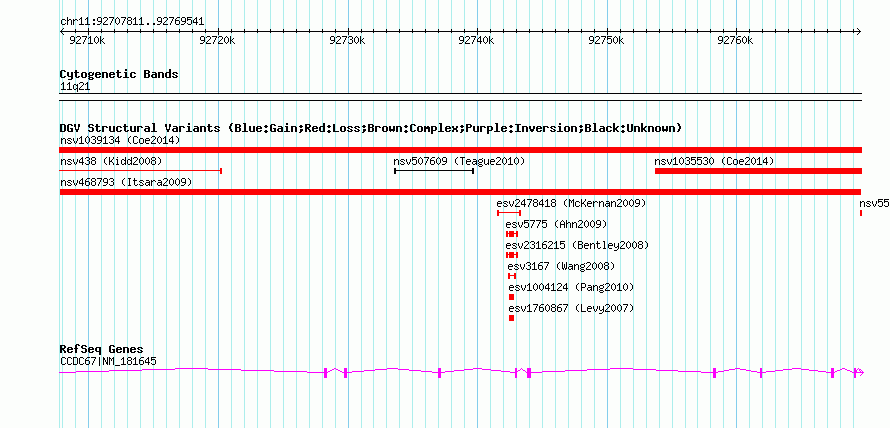Screen dimensions: 890x428
Task: Click the esv1760867 (Levy2007) red square
Action: point(511,318)
